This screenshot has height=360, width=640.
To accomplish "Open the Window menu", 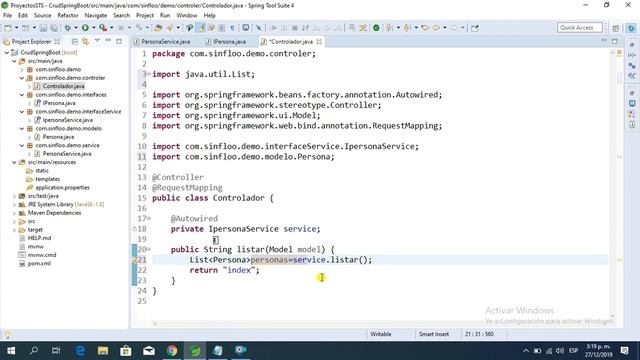I will pos(187,15).
